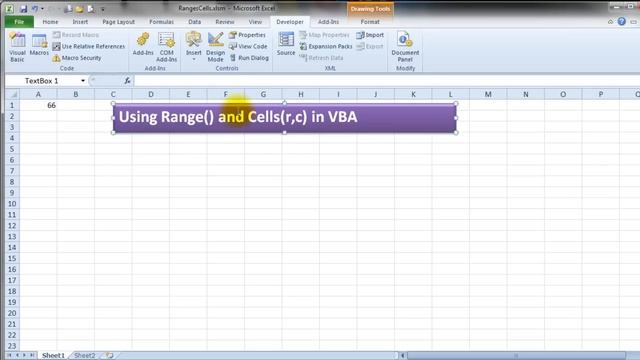640x360 pixels.
Task: Switch to the Insert ribbon tab
Action: [x=80, y=22]
